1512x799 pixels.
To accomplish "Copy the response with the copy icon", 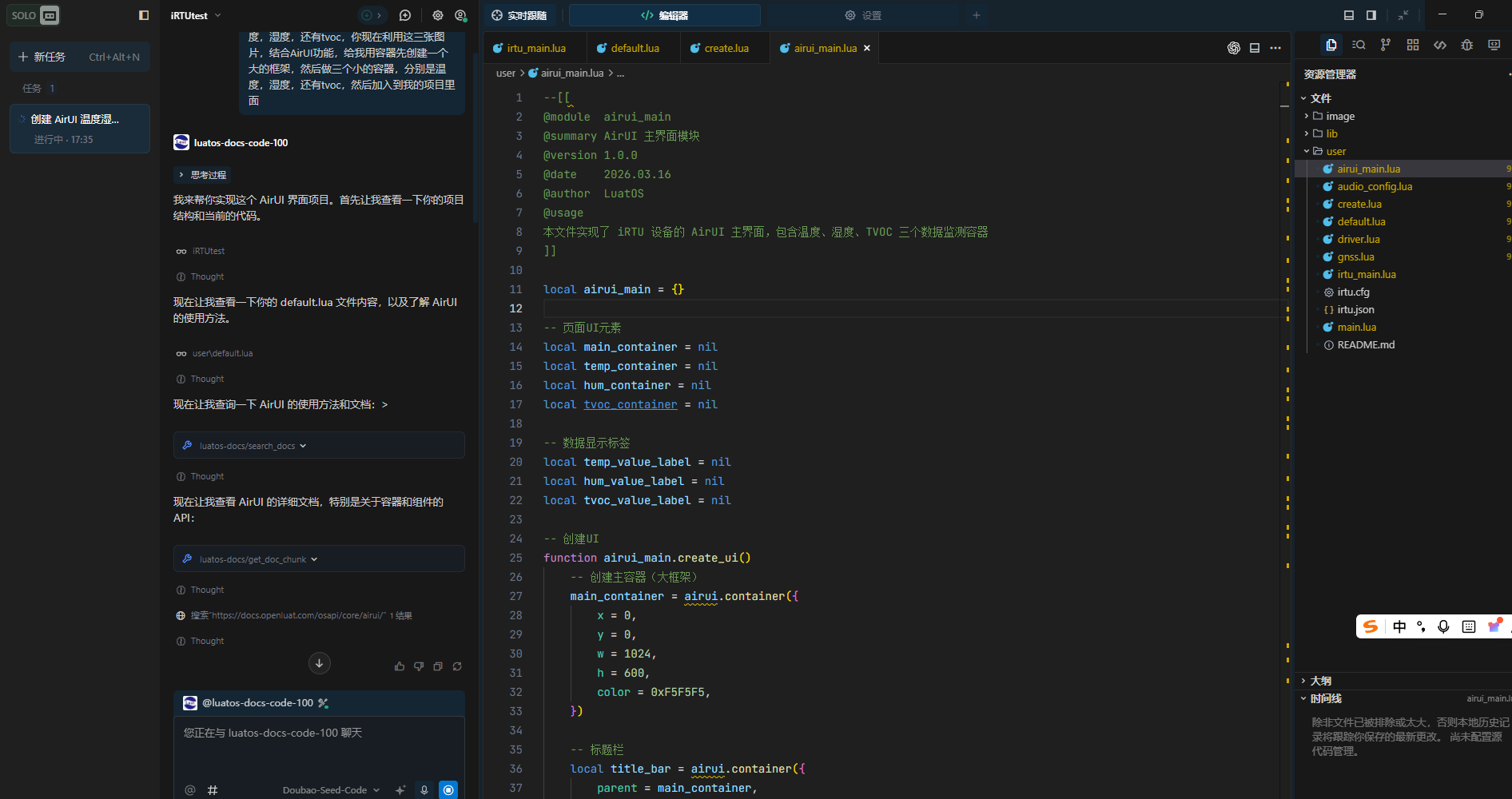I will (438, 666).
